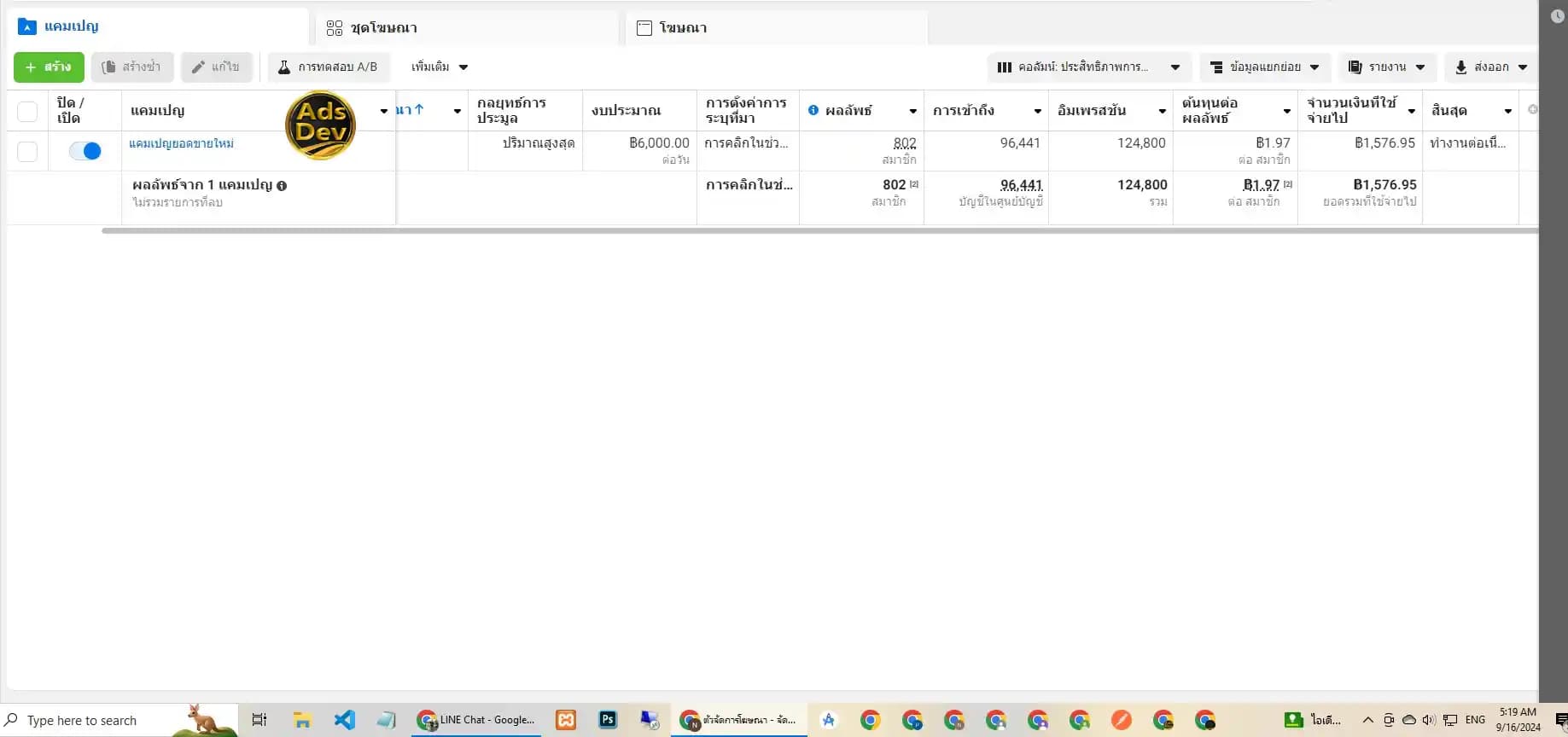Click the info icon beside ผลลัพธ์ header
The image size is (1568, 737).
[813, 110]
